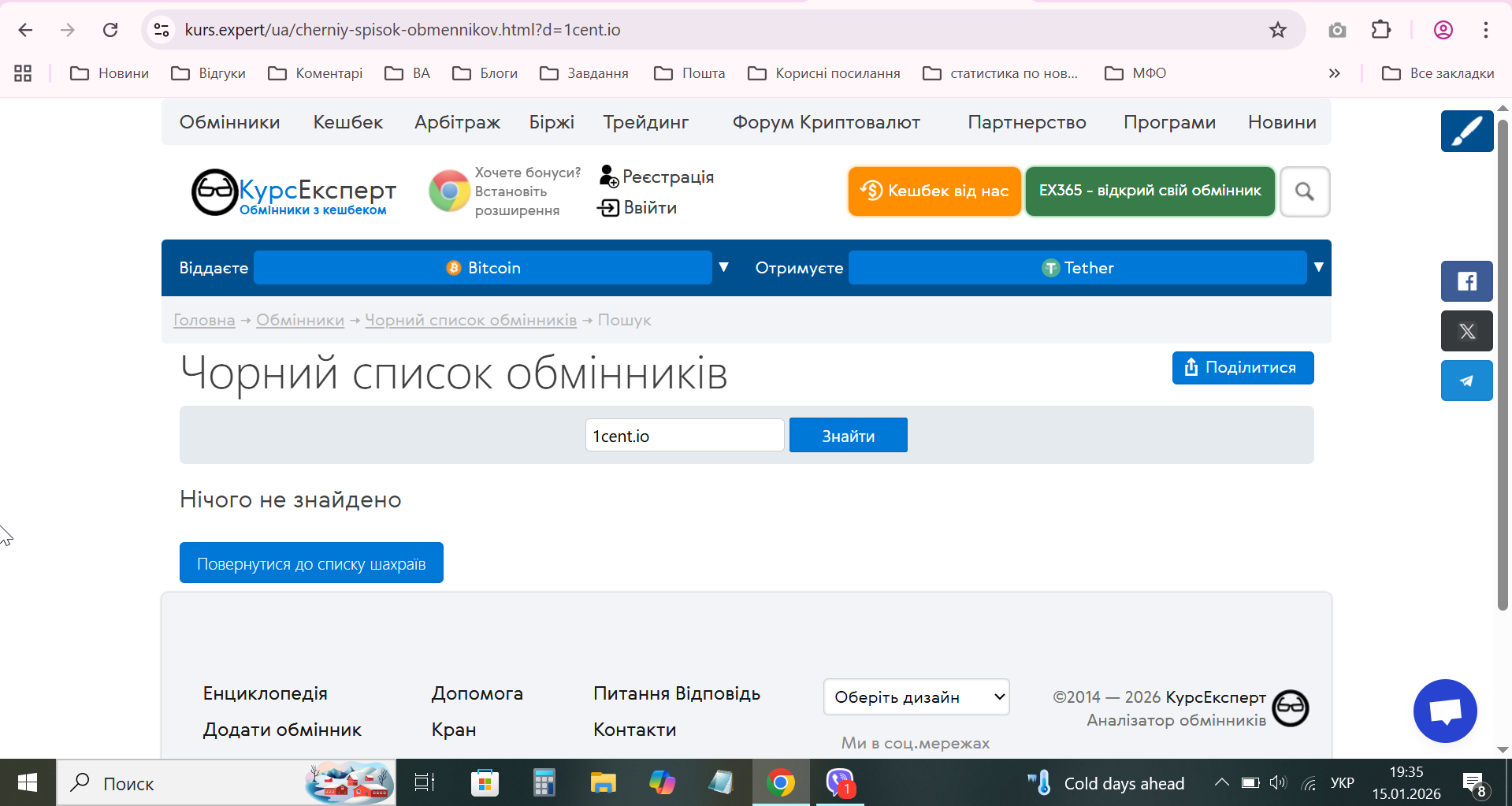This screenshot has width=1512, height=806.
Task: Bookmark this page with the star icon
Action: 1277,30
